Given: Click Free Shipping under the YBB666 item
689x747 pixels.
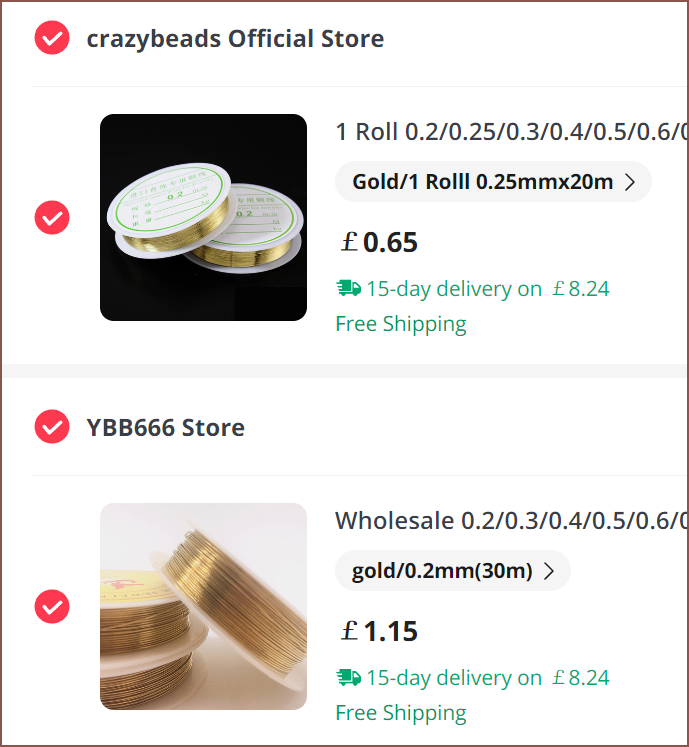Looking at the screenshot, I should tap(400, 713).
